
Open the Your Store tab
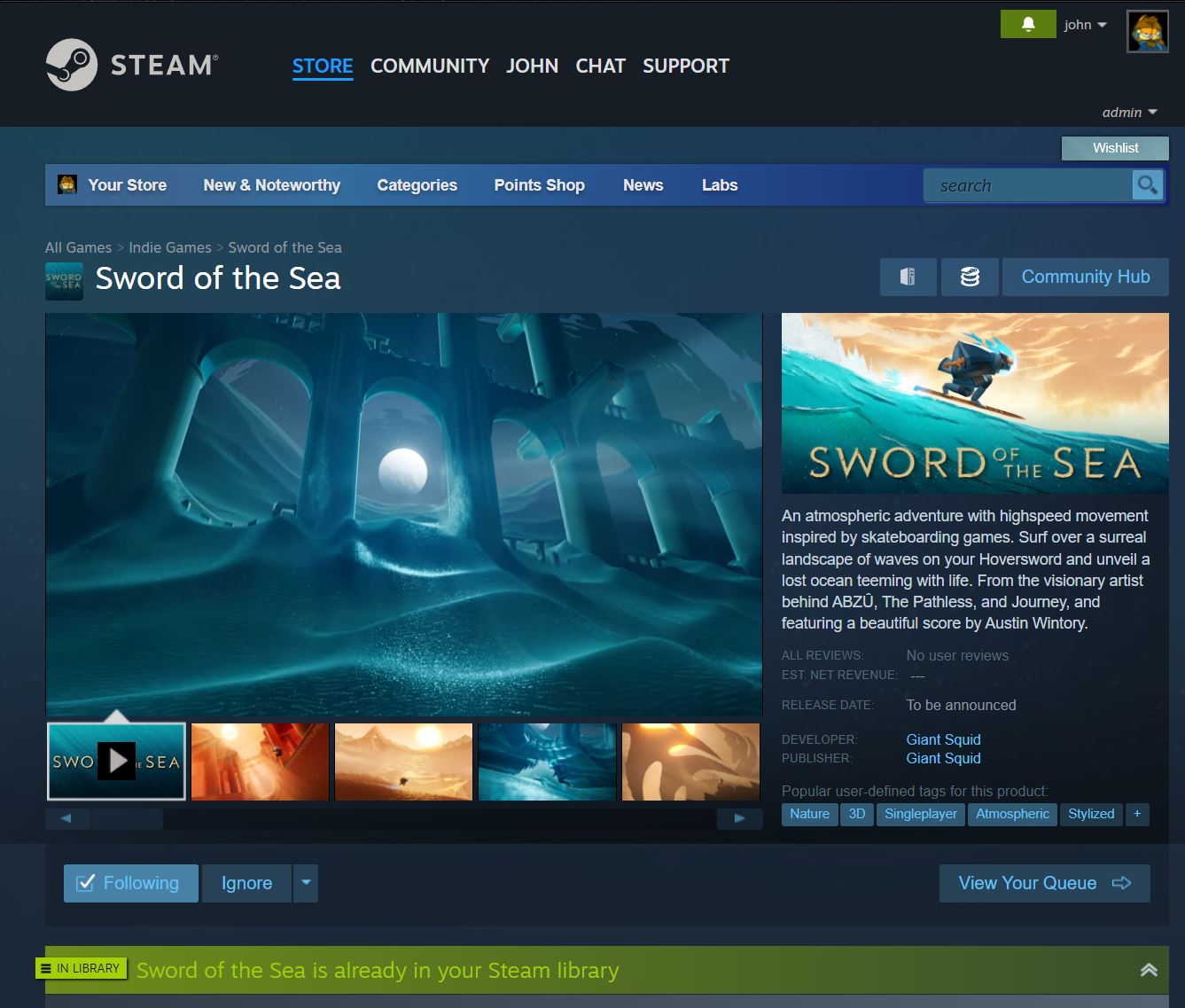(127, 185)
